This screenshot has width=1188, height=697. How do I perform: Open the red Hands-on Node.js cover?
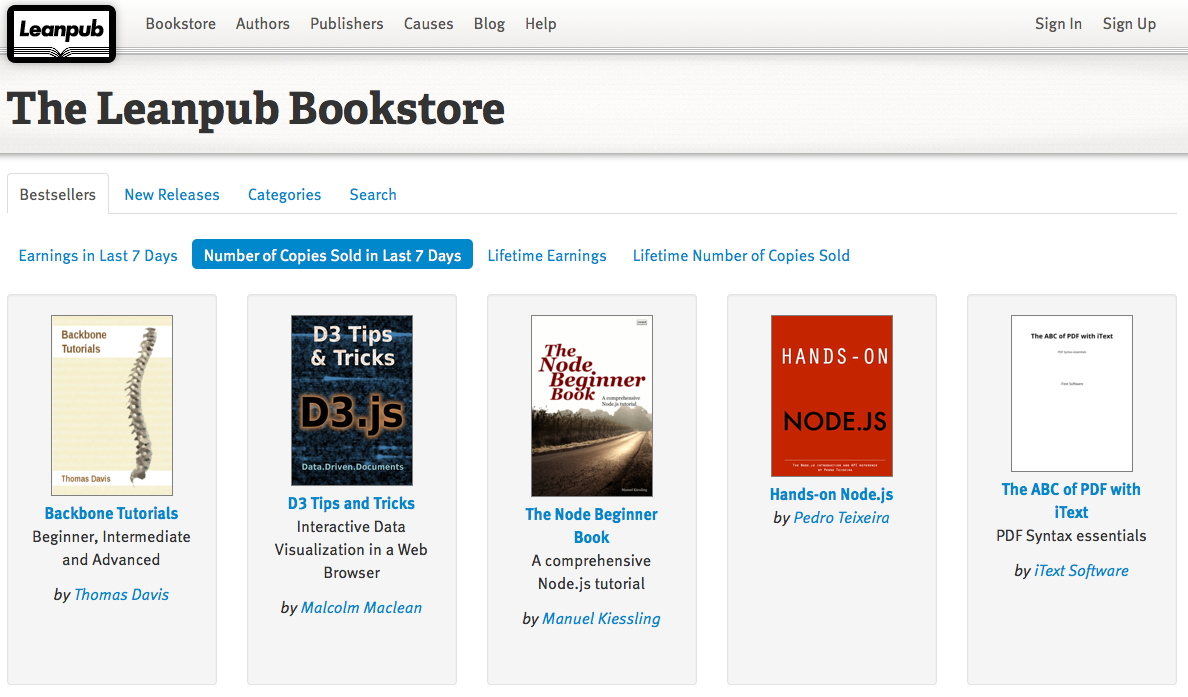click(x=831, y=396)
